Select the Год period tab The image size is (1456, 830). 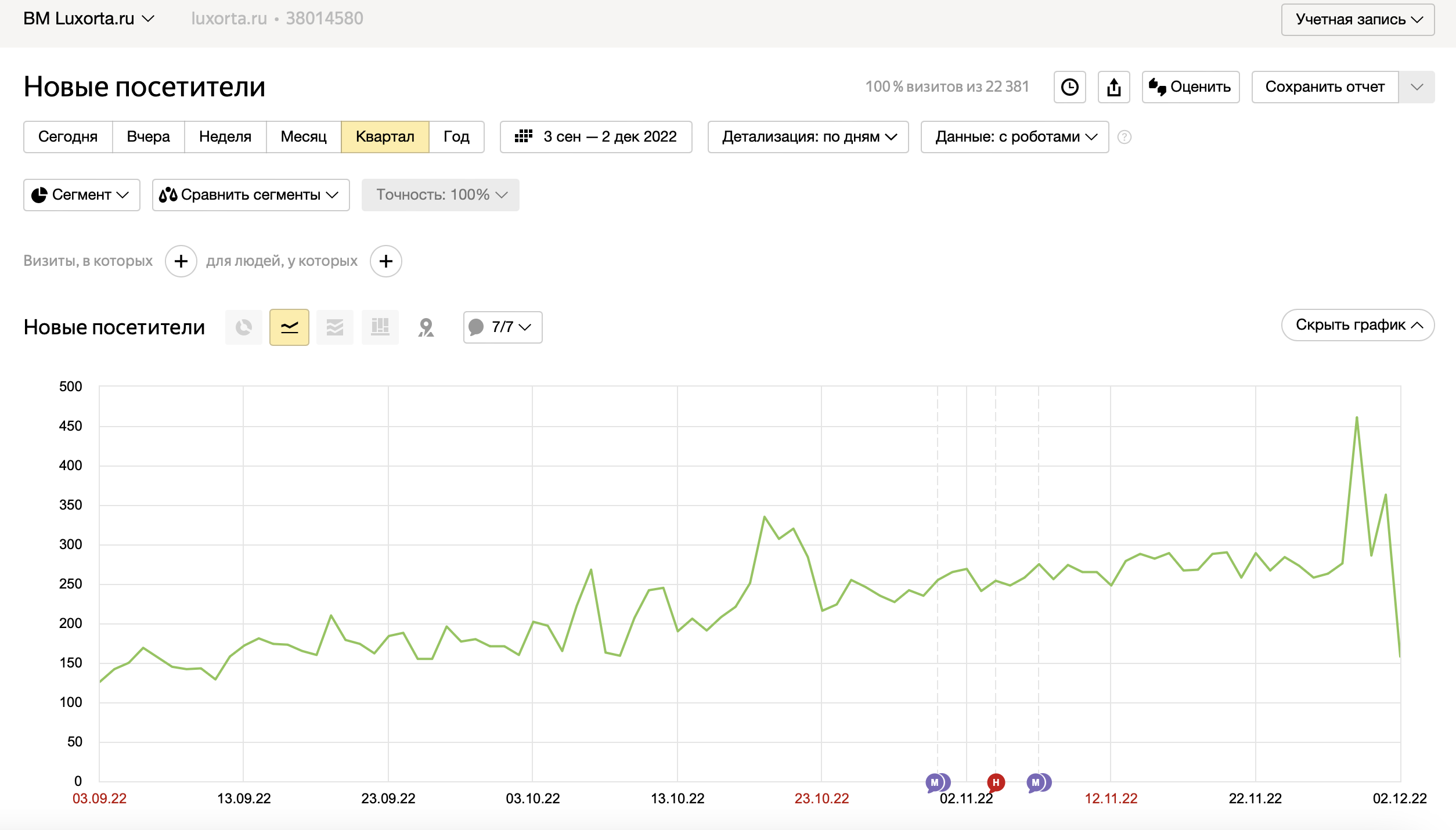(456, 137)
